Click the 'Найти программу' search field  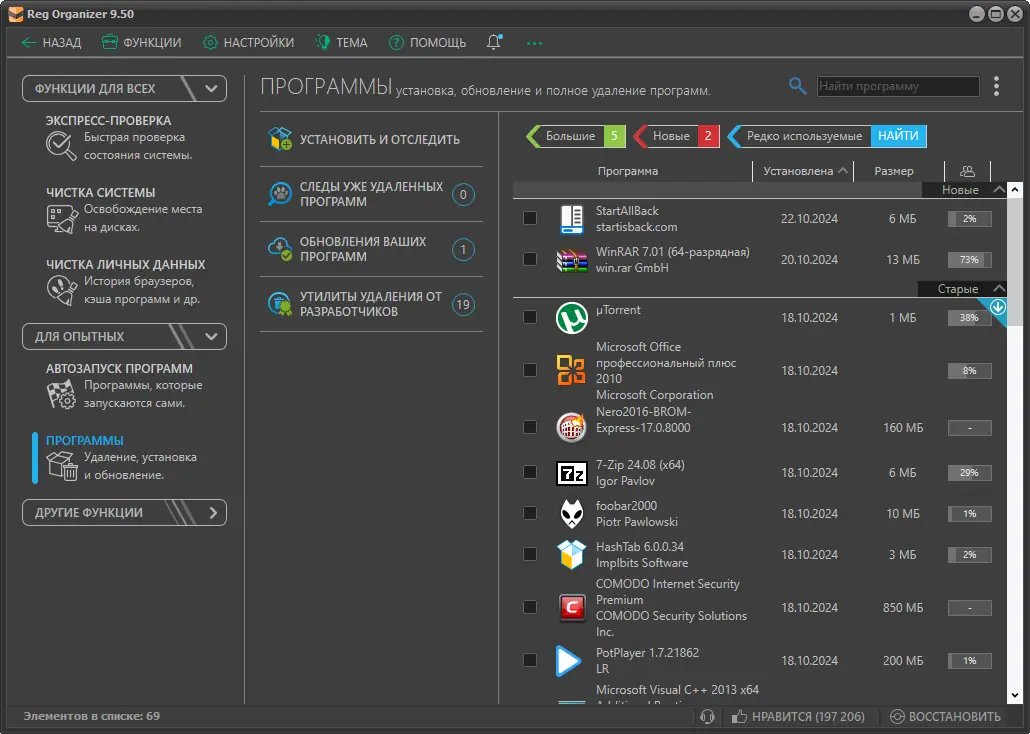897,86
